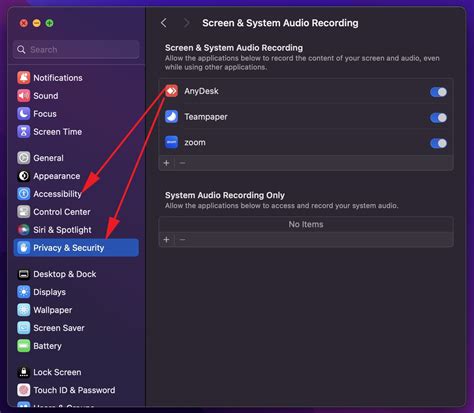Add app to System Audio Recording Only
This screenshot has height=413, width=474.
click(166, 239)
